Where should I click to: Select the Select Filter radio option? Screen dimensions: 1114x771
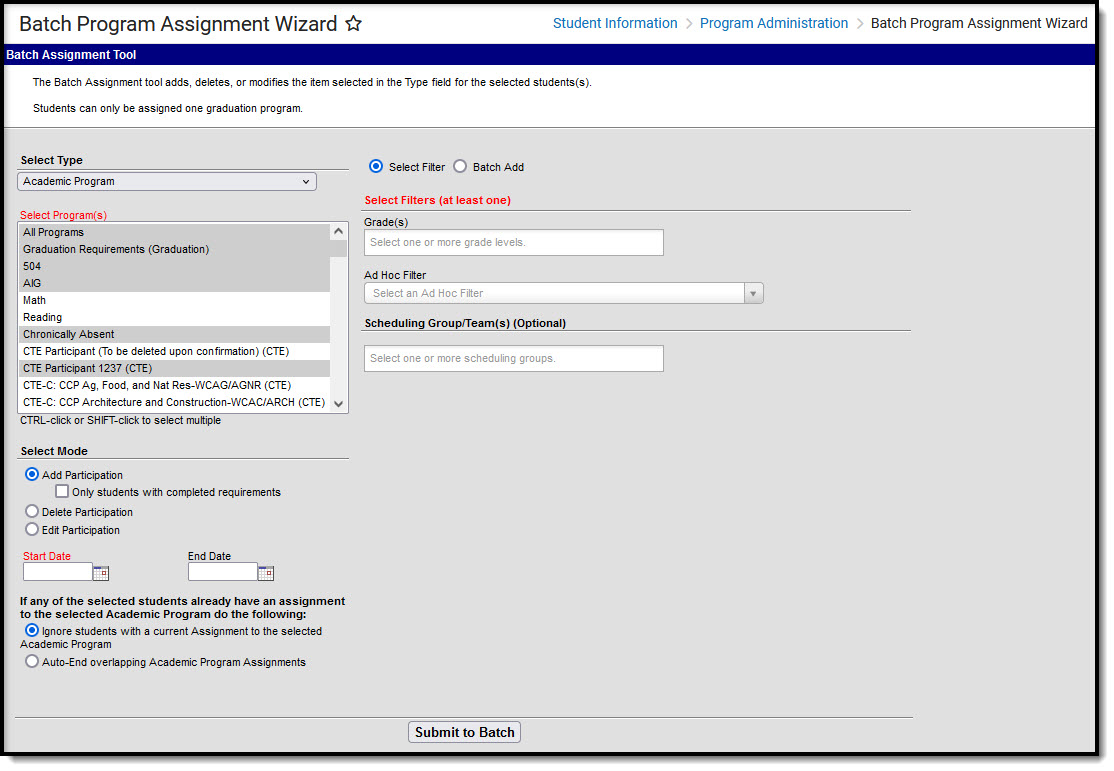[x=376, y=166]
